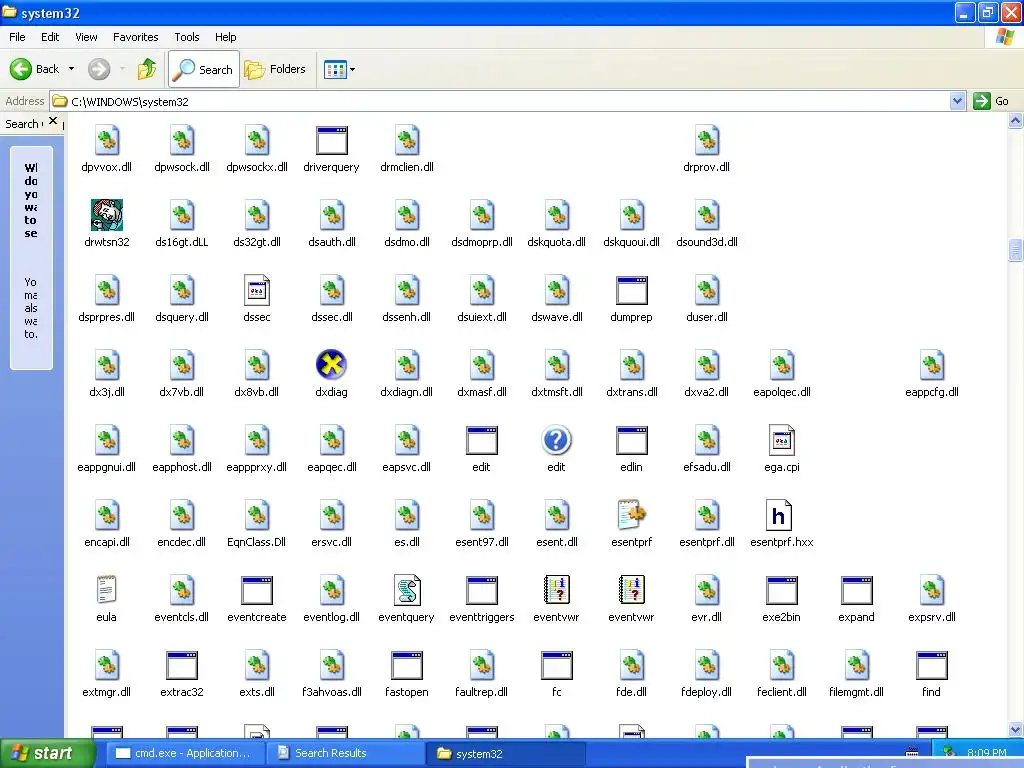Screen dimensions: 1024x768
Task: Open the Views dropdown button
Action: click(x=340, y=69)
